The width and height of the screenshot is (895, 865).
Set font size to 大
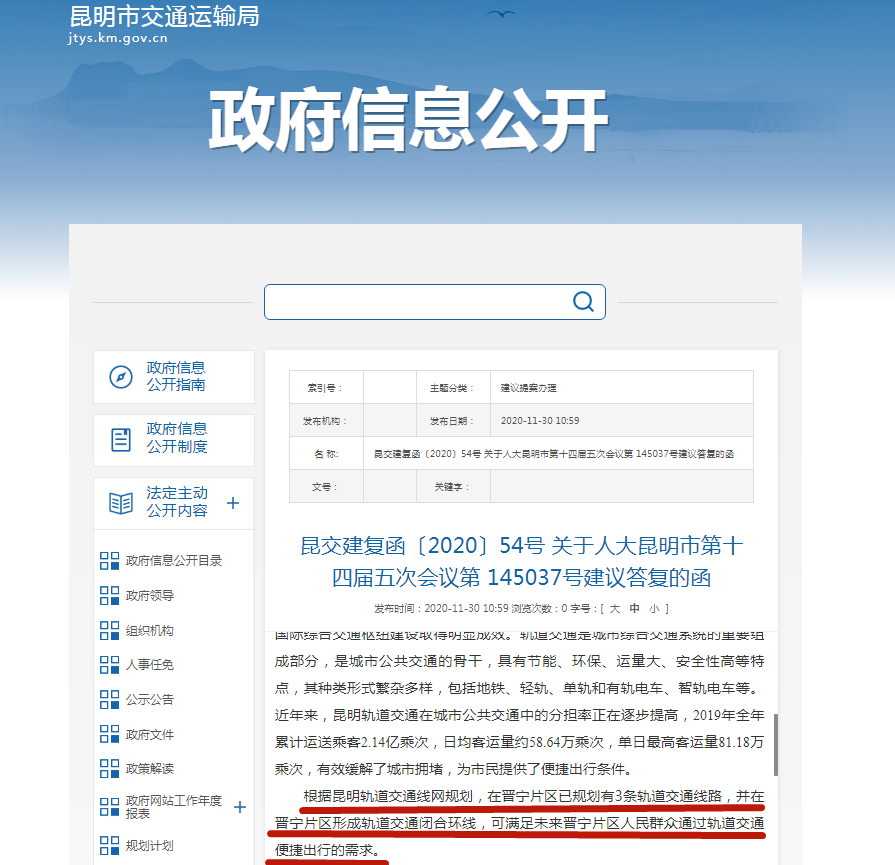point(615,609)
